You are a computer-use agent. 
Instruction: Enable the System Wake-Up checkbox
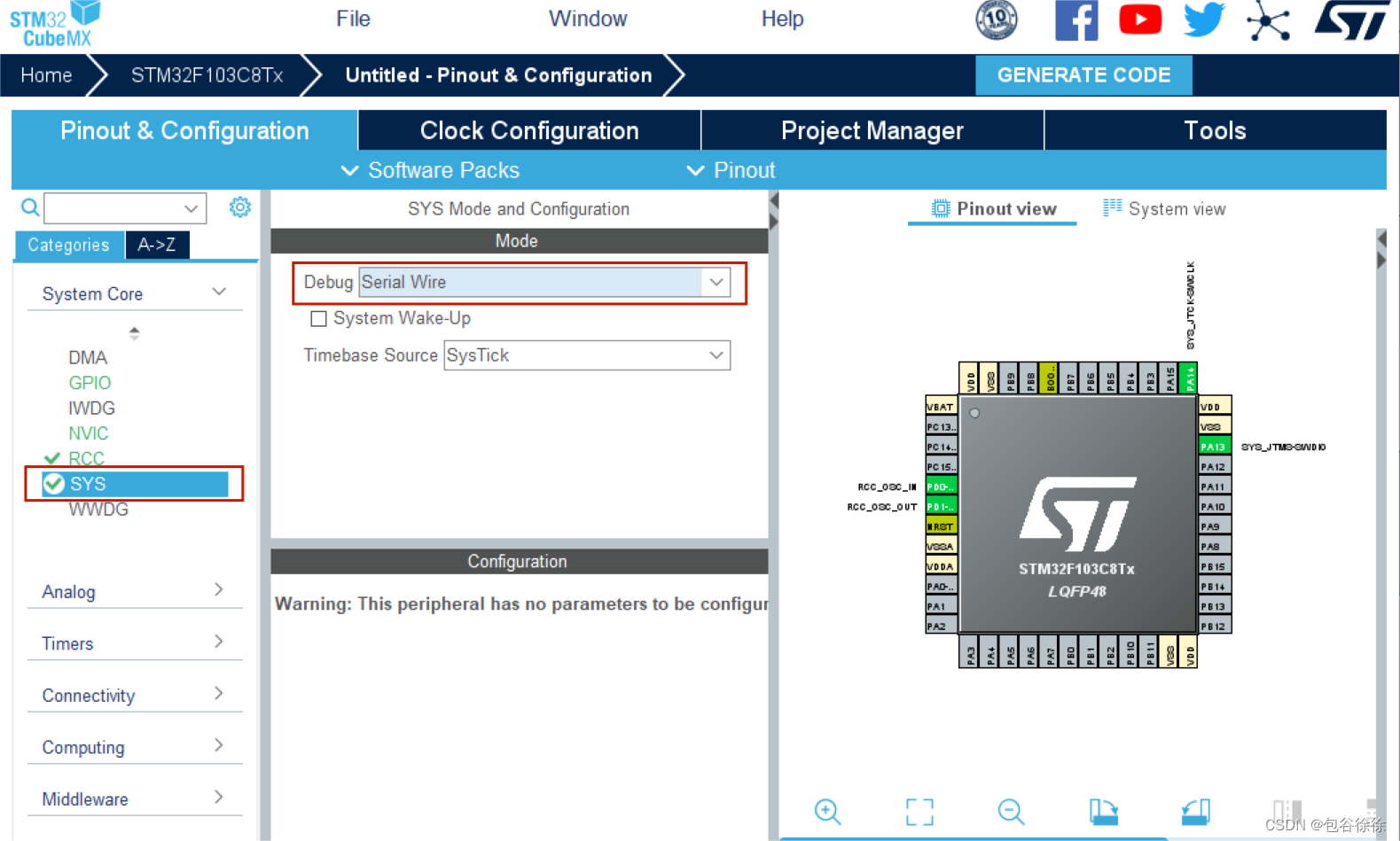[318, 318]
